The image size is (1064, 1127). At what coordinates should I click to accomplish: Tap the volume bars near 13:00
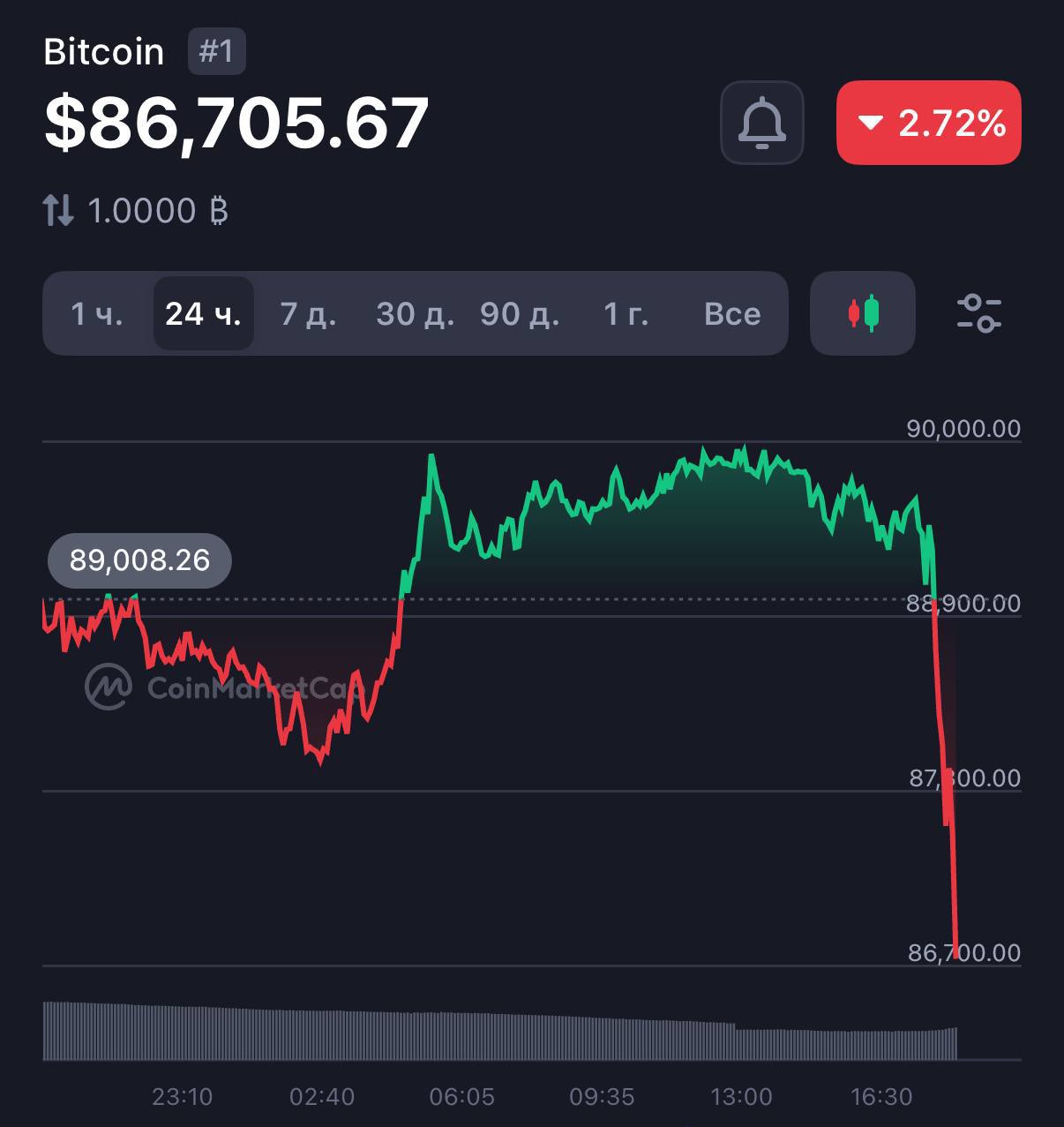[x=741, y=1041]
